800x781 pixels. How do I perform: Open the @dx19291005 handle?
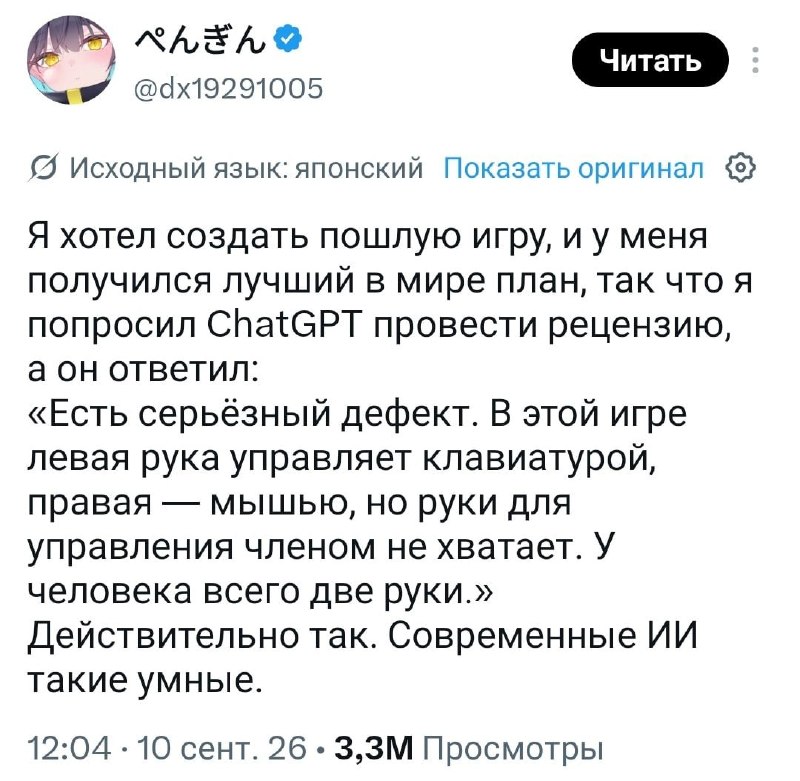[x=228, y=88]
